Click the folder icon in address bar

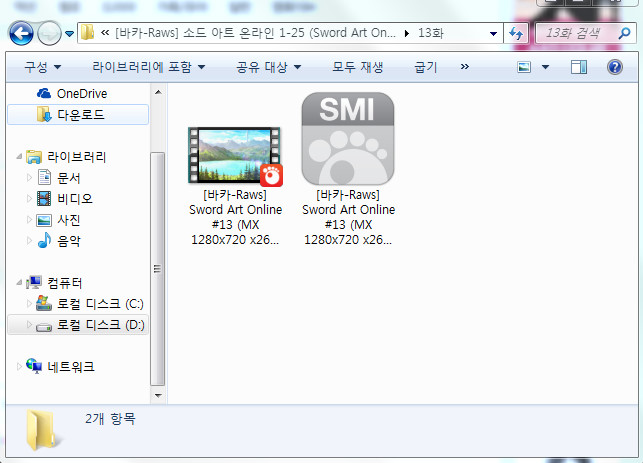(x=87, y=32)
